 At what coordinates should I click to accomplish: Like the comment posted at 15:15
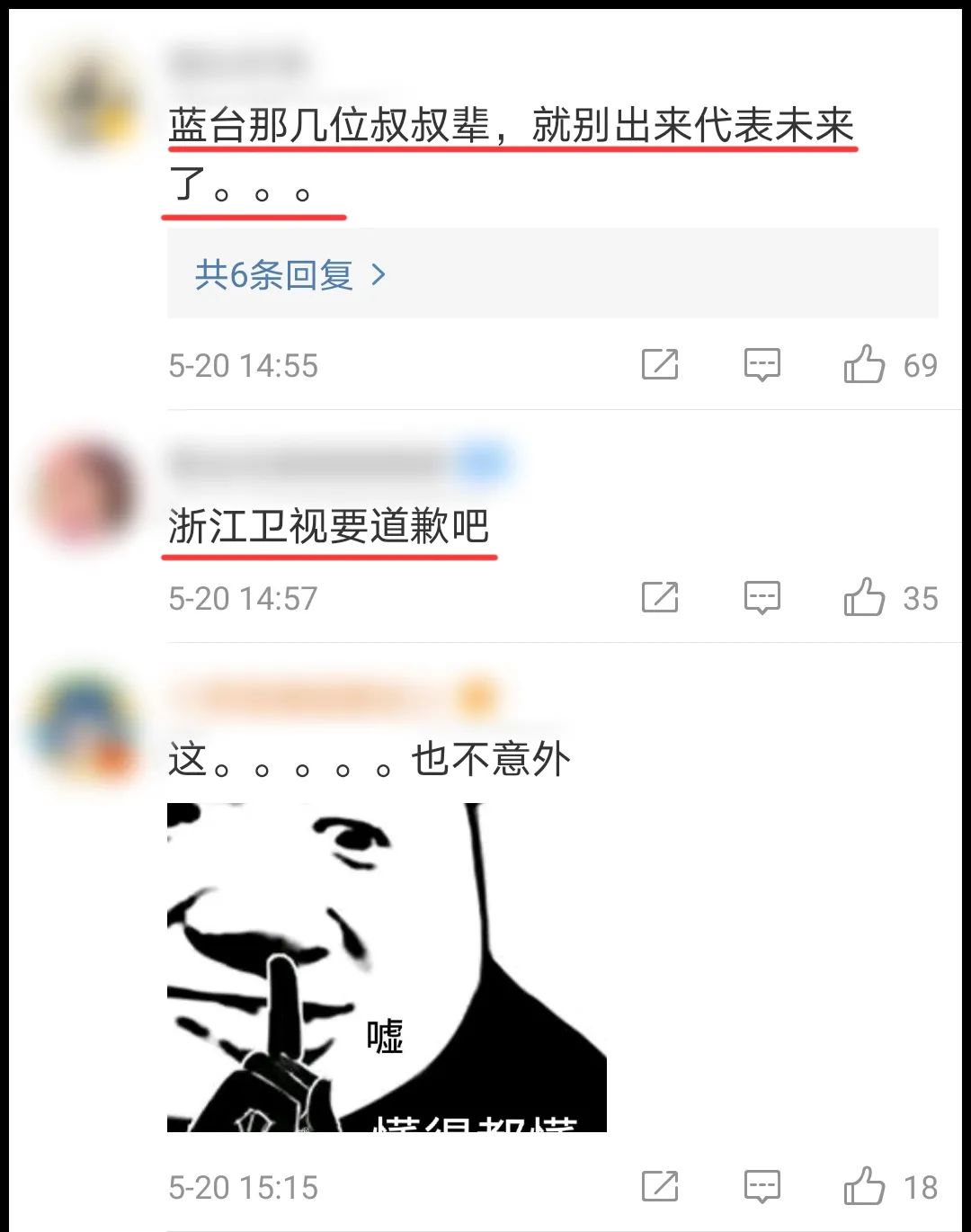[864, 1186]
